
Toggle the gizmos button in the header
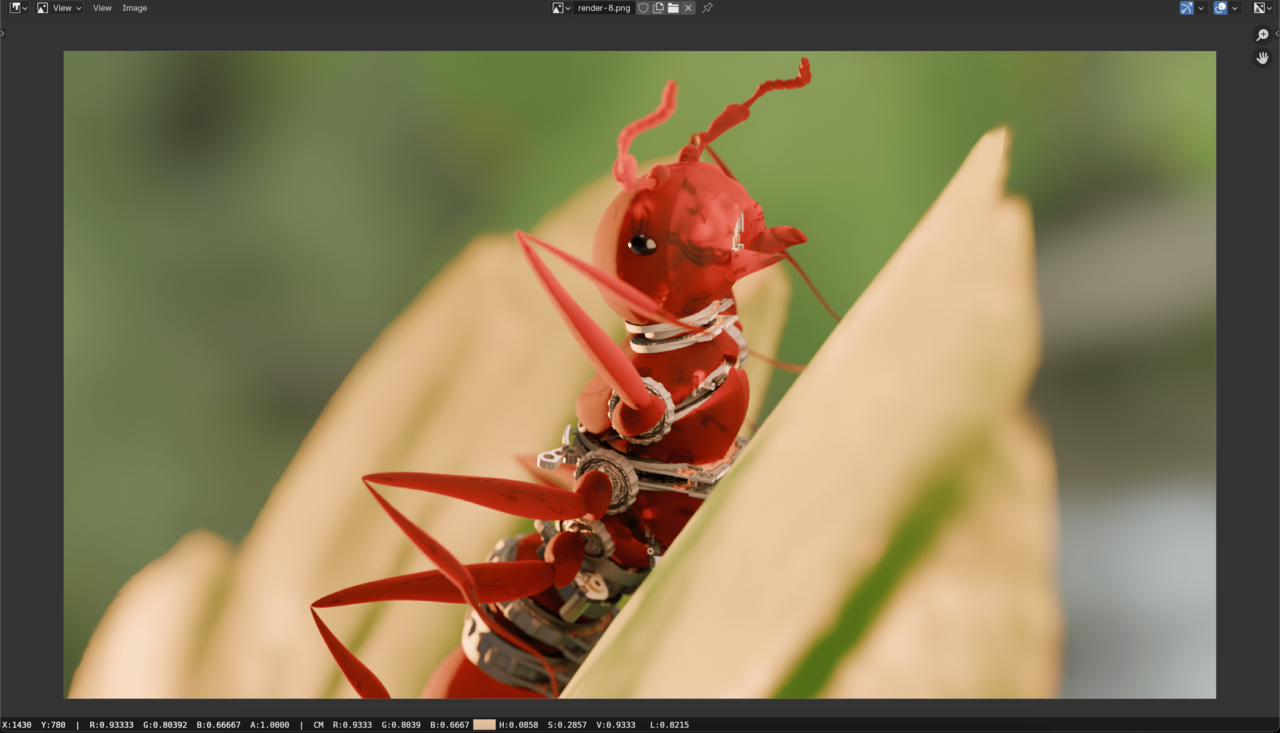pyautogui.click(x=1186, y=8)
